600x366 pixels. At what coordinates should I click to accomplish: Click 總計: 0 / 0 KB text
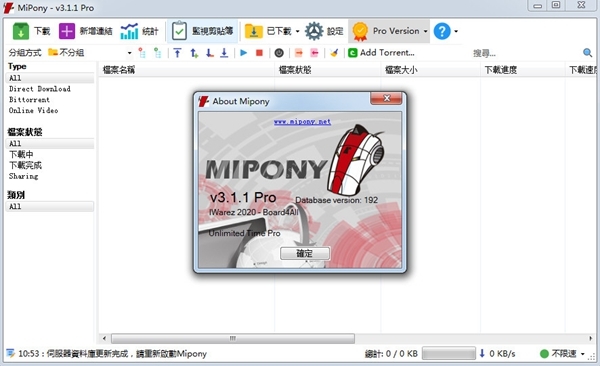[x=391, y=353]
